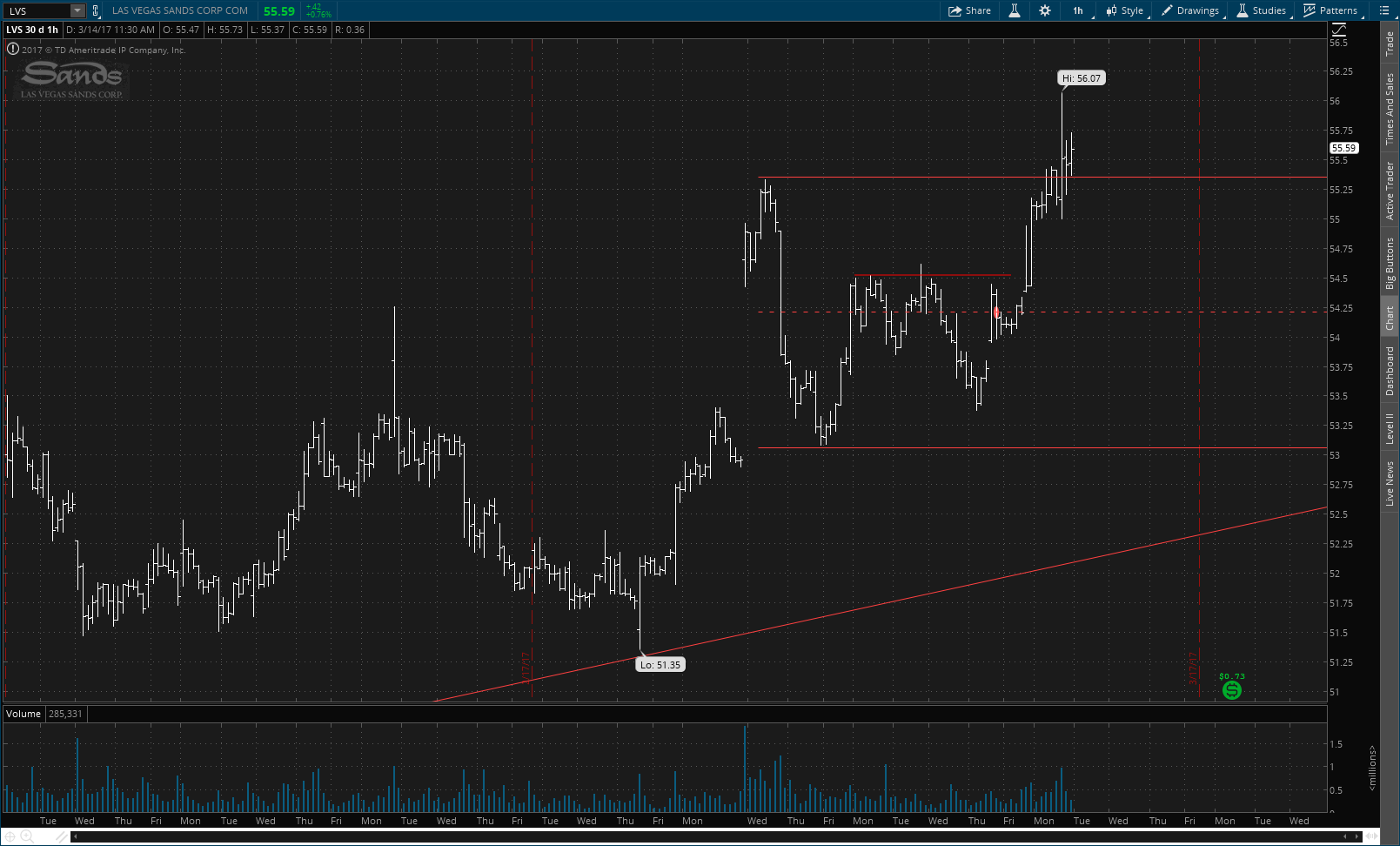Click the red earnings marker on the candle

point(996,312)
